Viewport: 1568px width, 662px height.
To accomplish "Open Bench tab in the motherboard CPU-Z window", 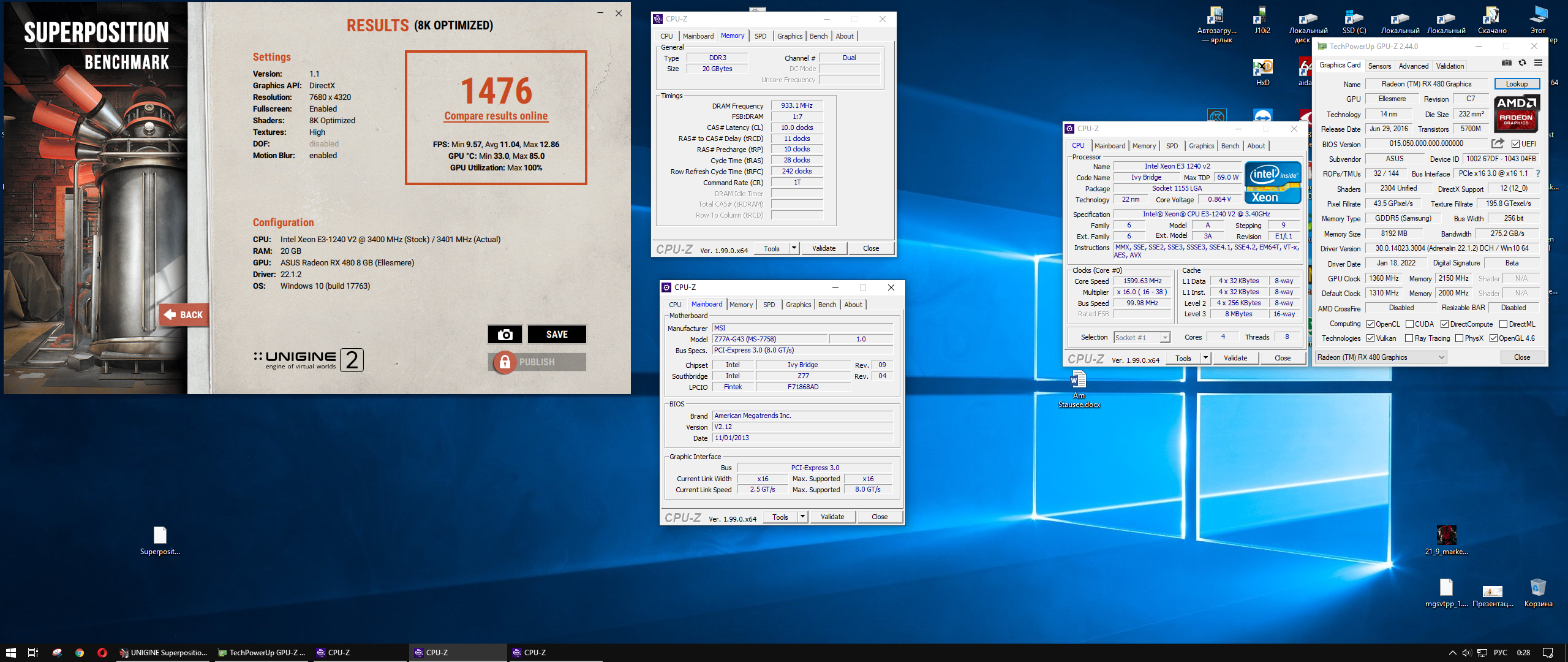I will (x=827, y=305).
